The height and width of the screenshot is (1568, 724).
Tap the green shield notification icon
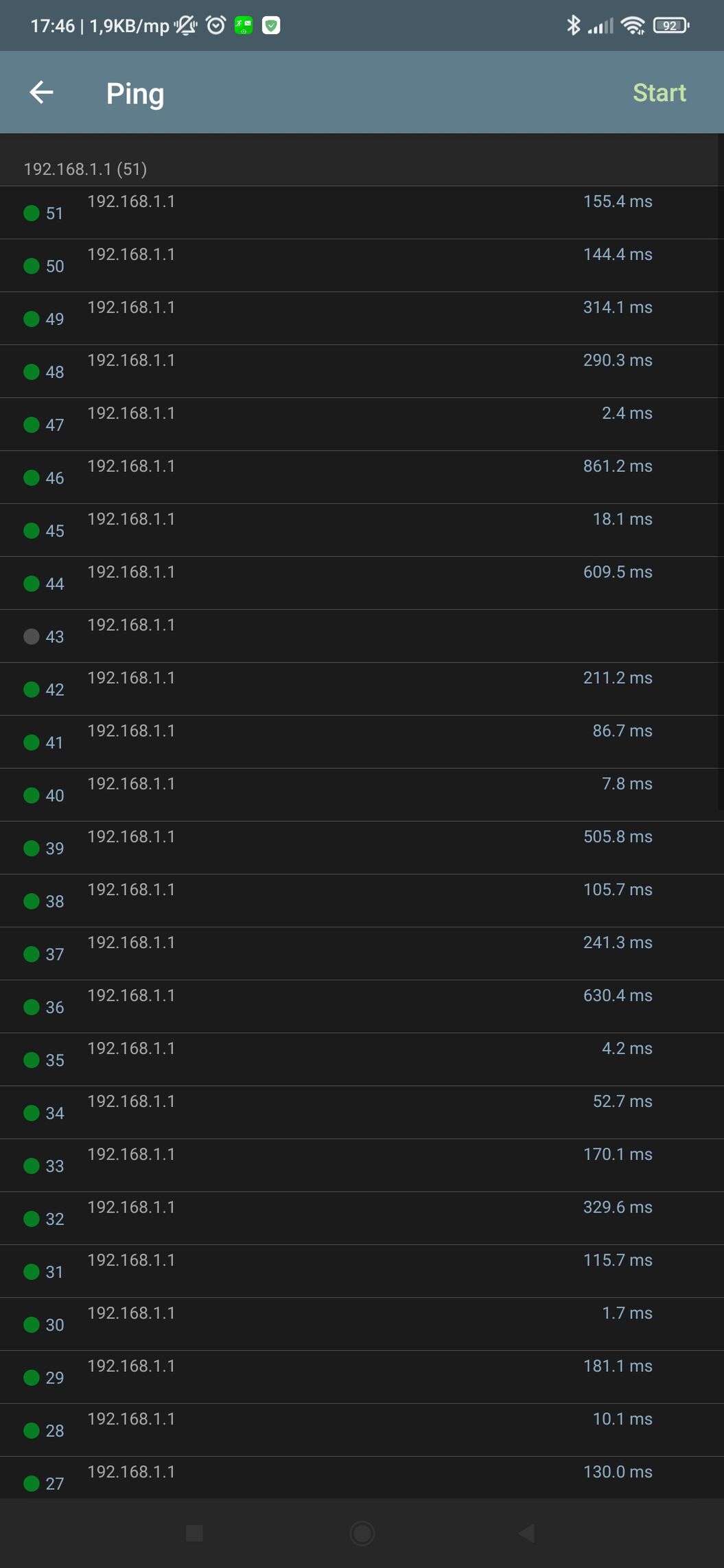pos(271,25)
